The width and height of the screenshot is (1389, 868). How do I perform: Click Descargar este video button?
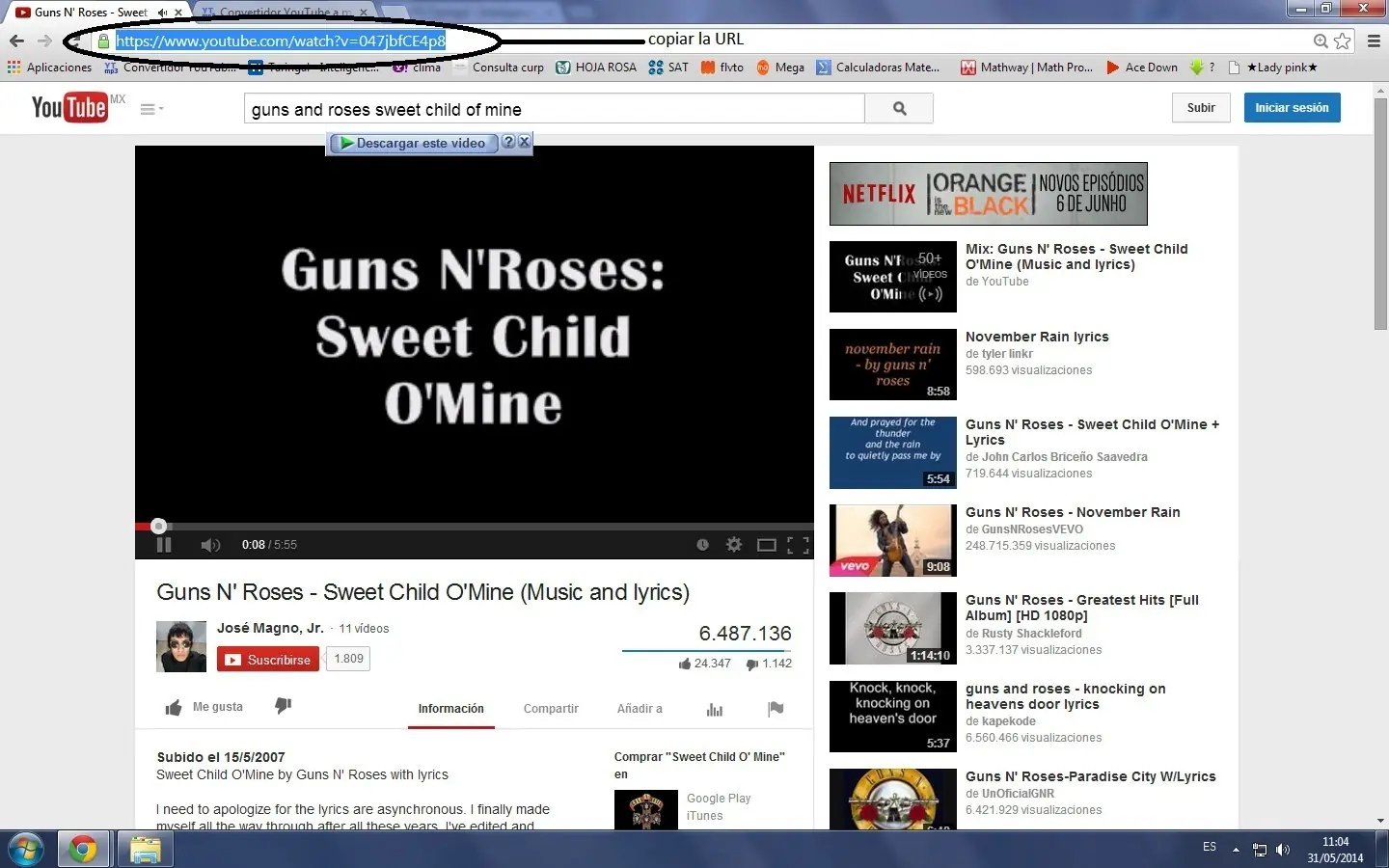pos(414,143)
